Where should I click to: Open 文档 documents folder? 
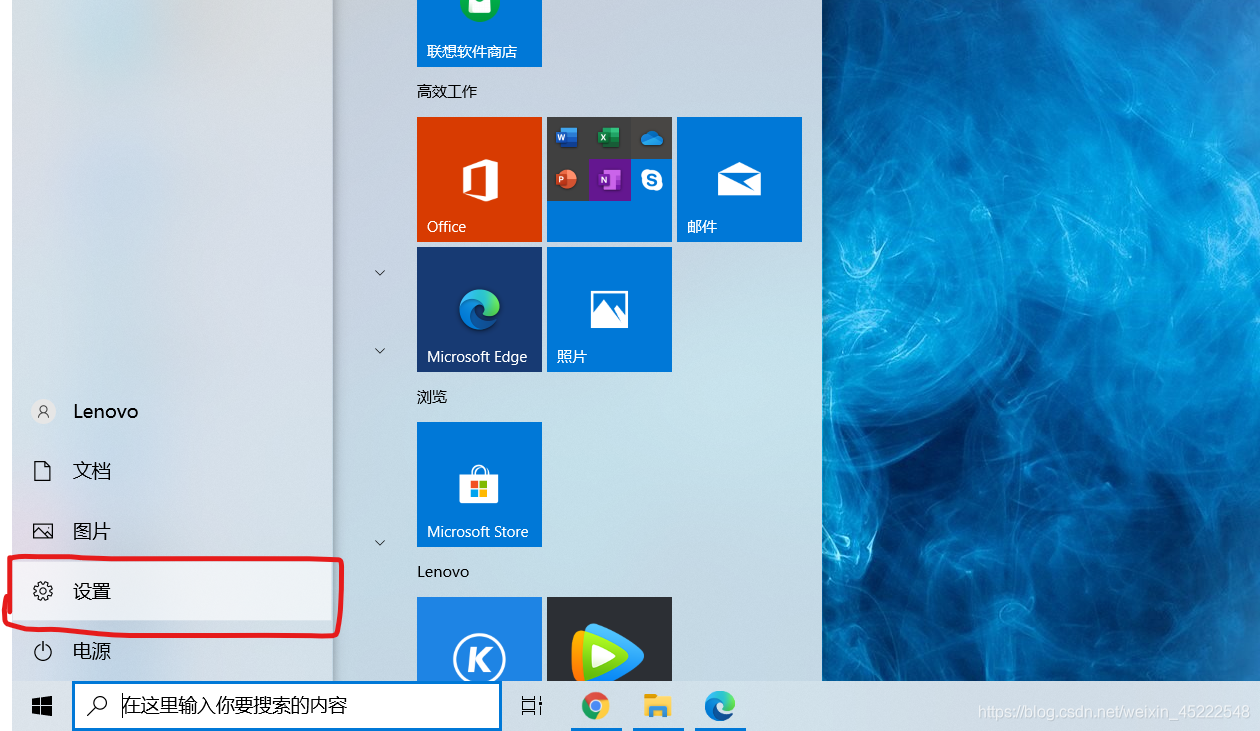(x=172, y=471)
